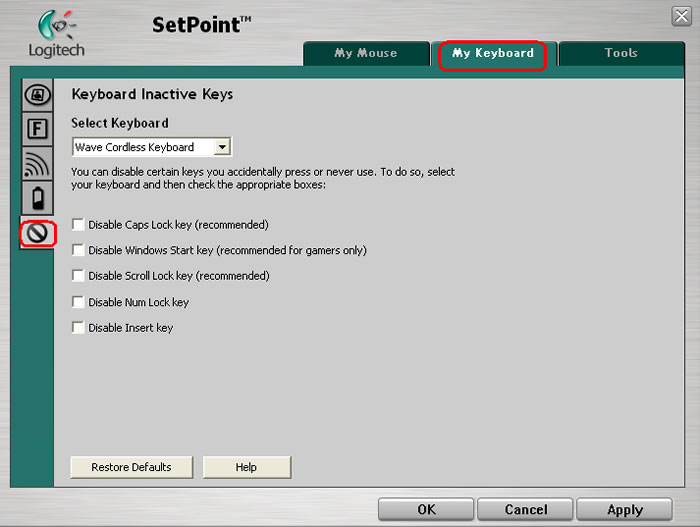Toggle Disable Scroll Lock key checkbox

[x=78, y=276]
